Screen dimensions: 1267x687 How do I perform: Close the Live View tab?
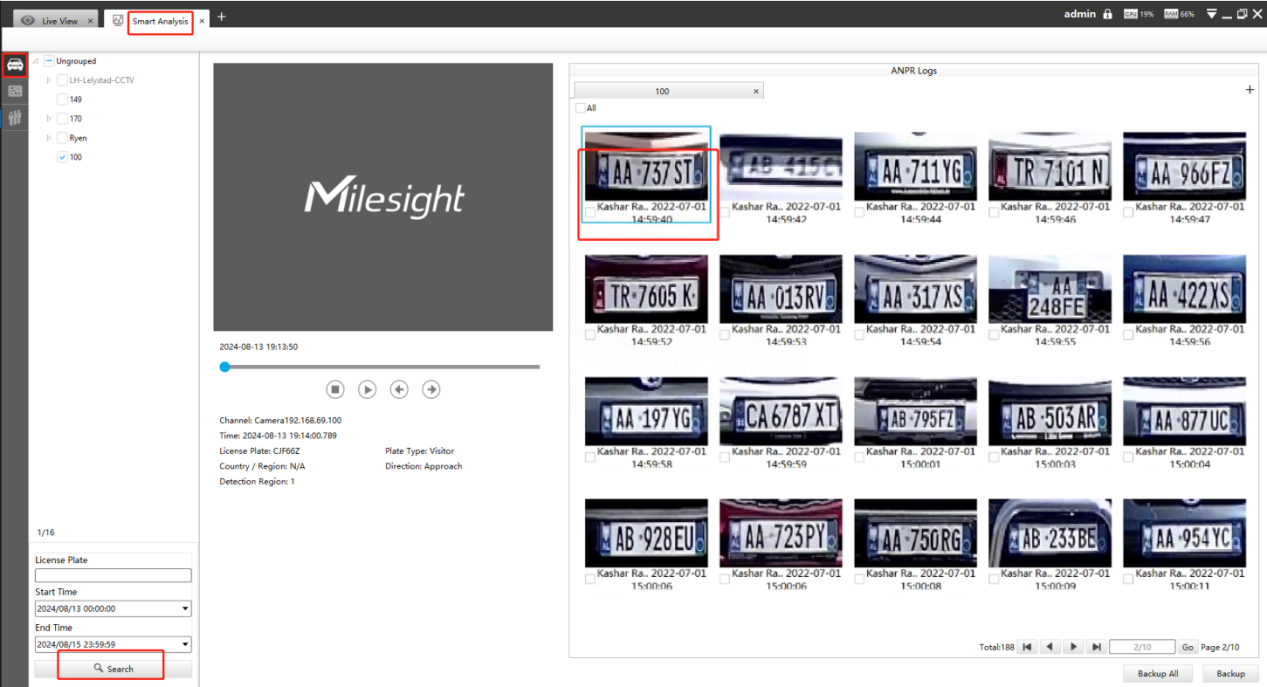90,20
